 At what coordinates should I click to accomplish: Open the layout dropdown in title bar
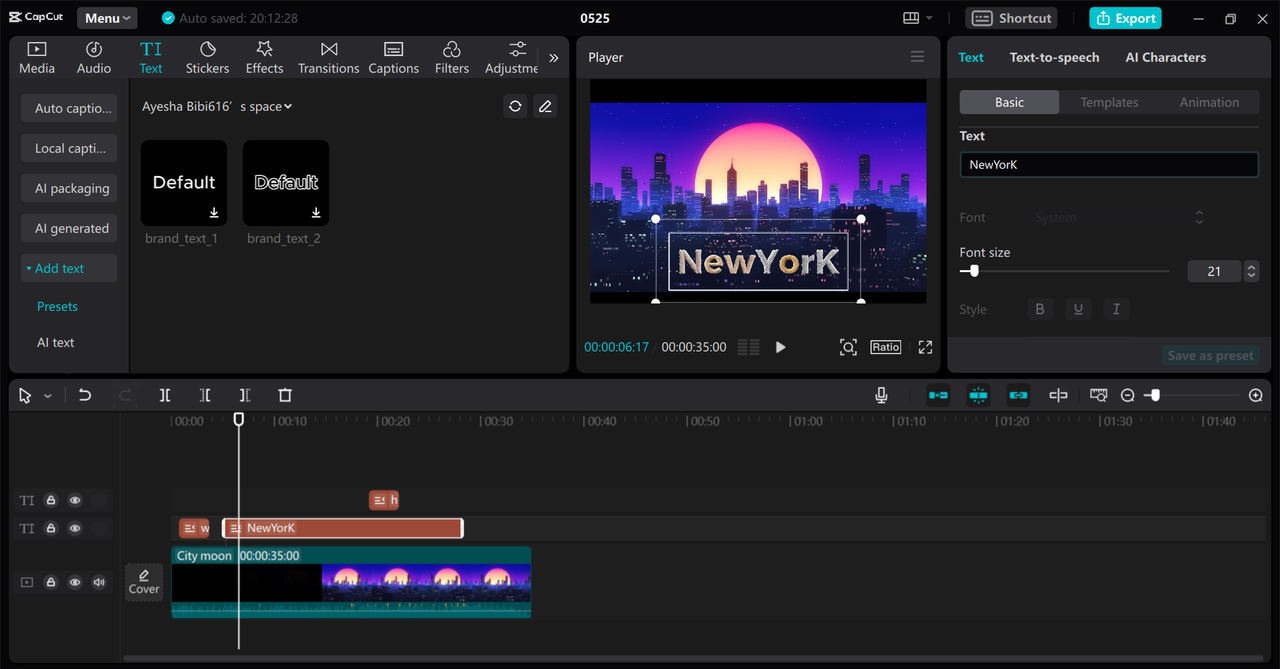918,18
